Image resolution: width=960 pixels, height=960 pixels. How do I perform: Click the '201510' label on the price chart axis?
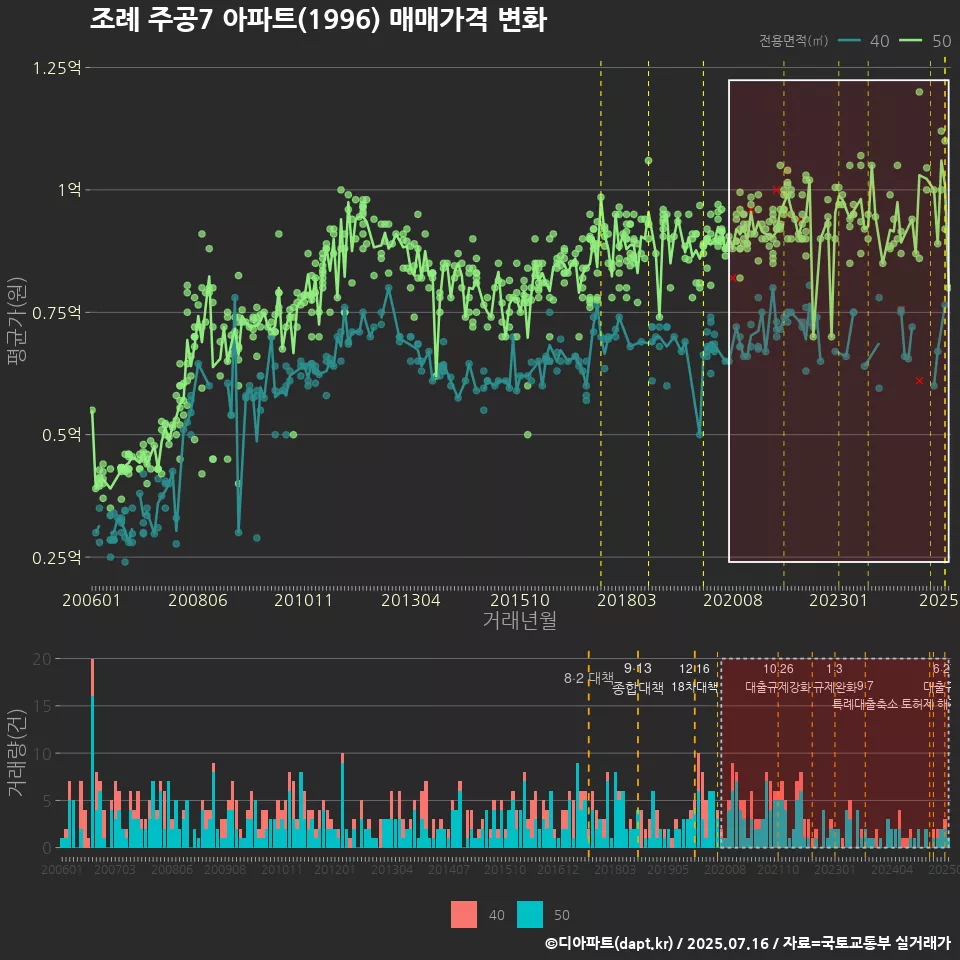pos(520,600)
